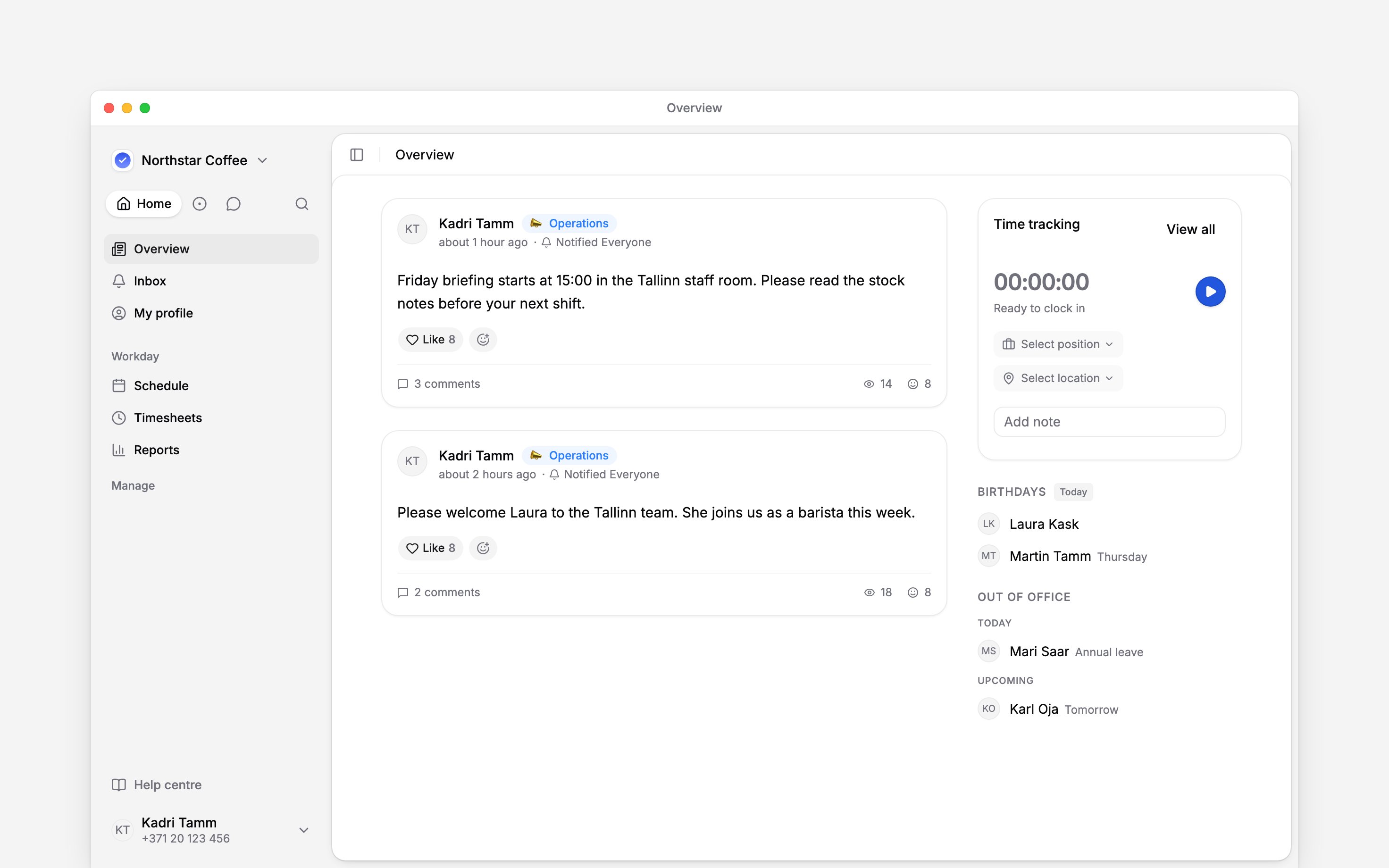Add emoji reaction on Friday briefing post
Image resolution: width=1389 pixels, height=868 pixels.
tap(483, 339)
